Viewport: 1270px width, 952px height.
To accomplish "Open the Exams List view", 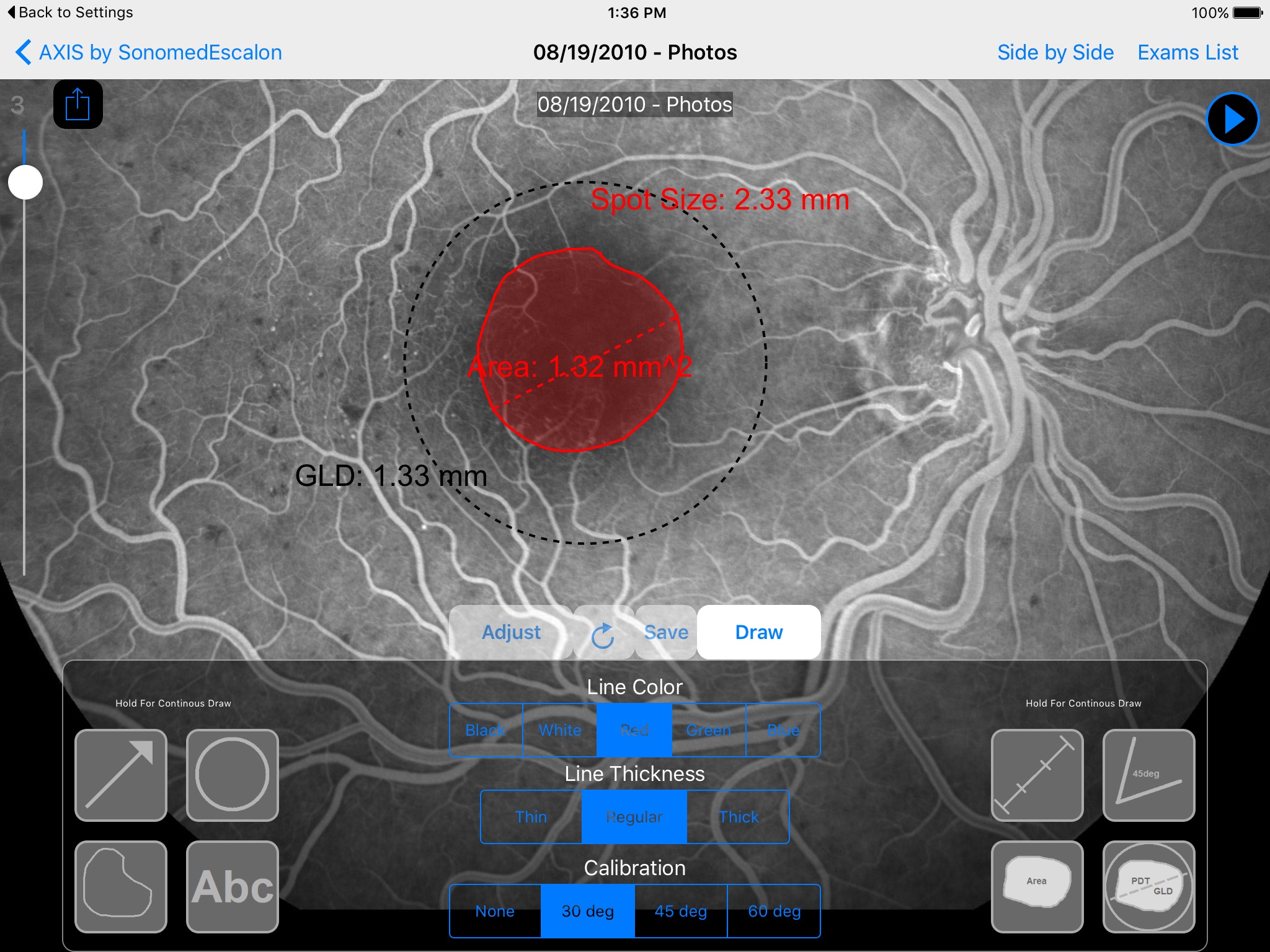I will coord(1193,52).
